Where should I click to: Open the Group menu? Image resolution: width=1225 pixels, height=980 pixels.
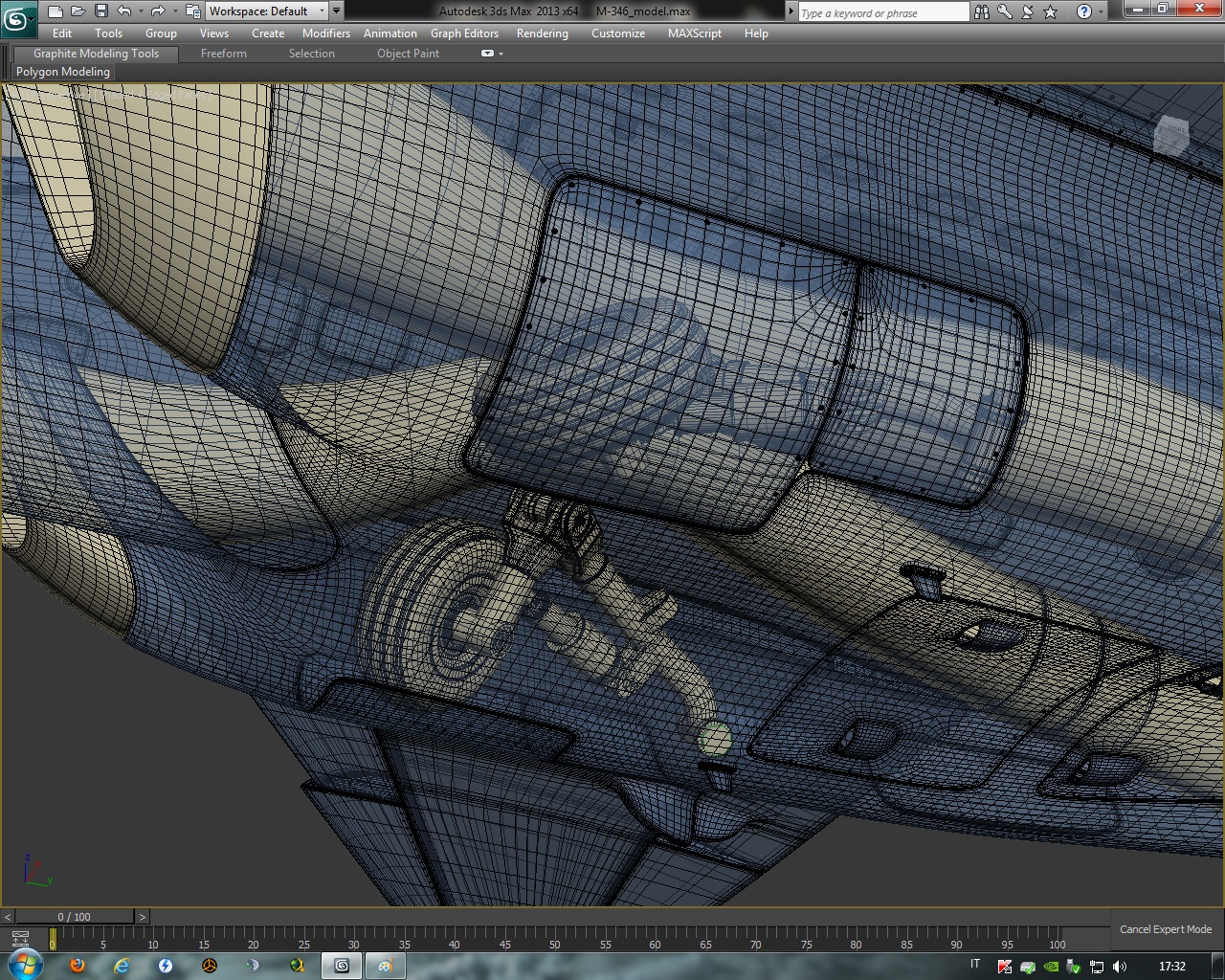[161, 33]
